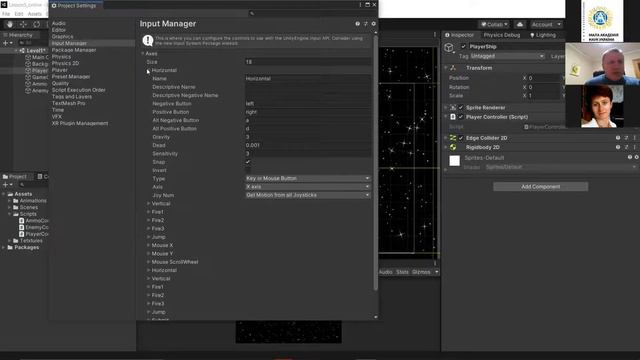Toggle Player Controller script enabled checkbox
This screenshot has width=640, height=360.
pyautogui.click(x=461, y=117)
